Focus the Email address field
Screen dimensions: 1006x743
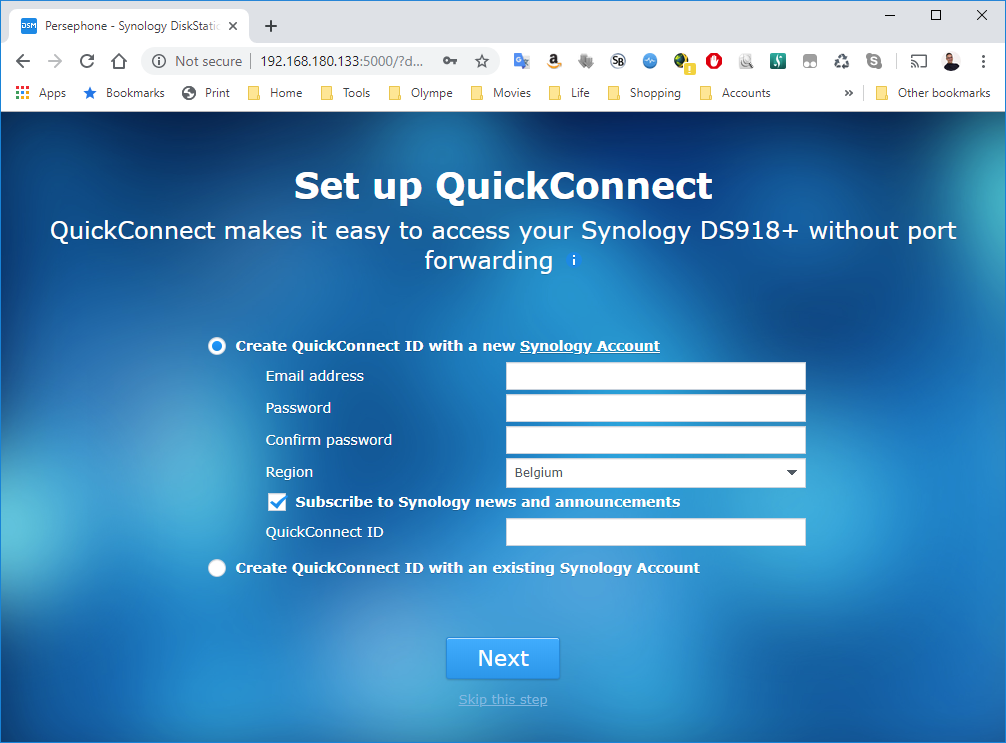656,376
